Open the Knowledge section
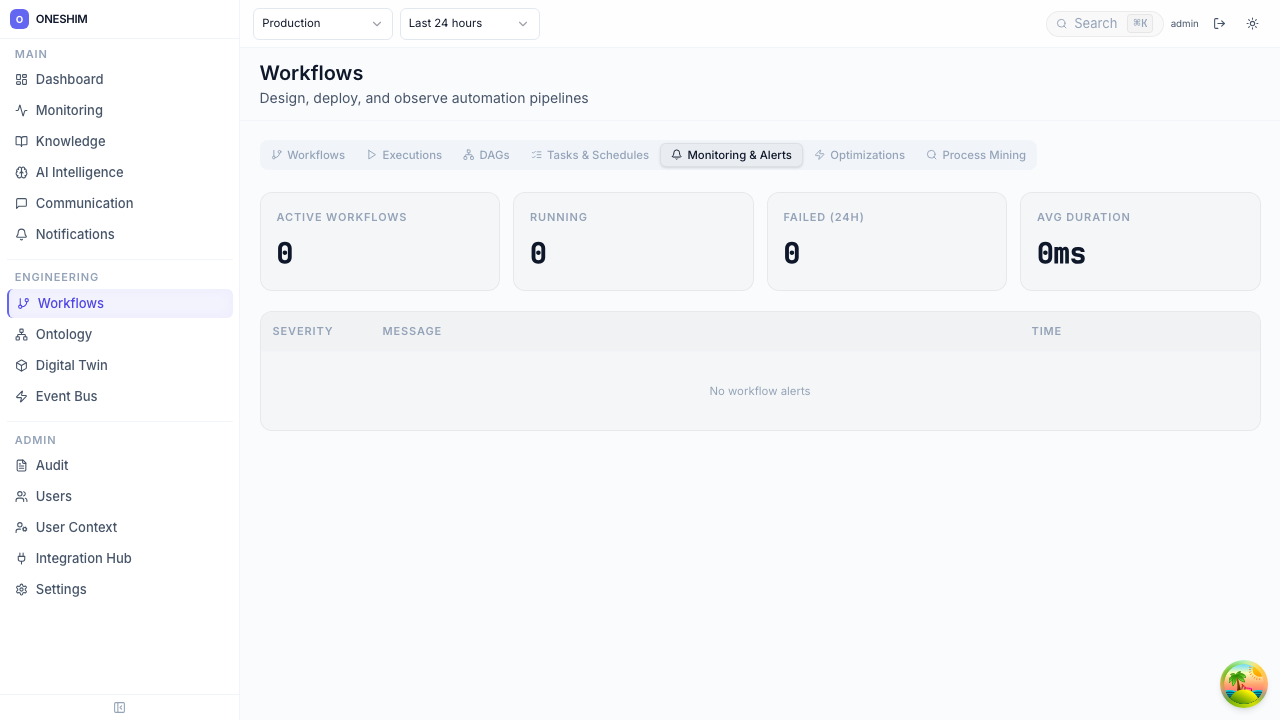 pos(70,141)
